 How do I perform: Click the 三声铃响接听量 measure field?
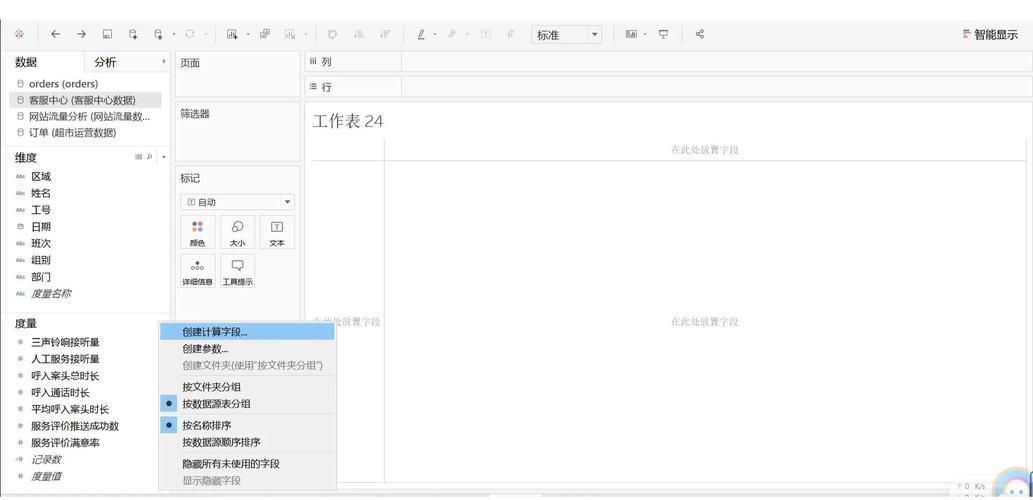[65, 343]
